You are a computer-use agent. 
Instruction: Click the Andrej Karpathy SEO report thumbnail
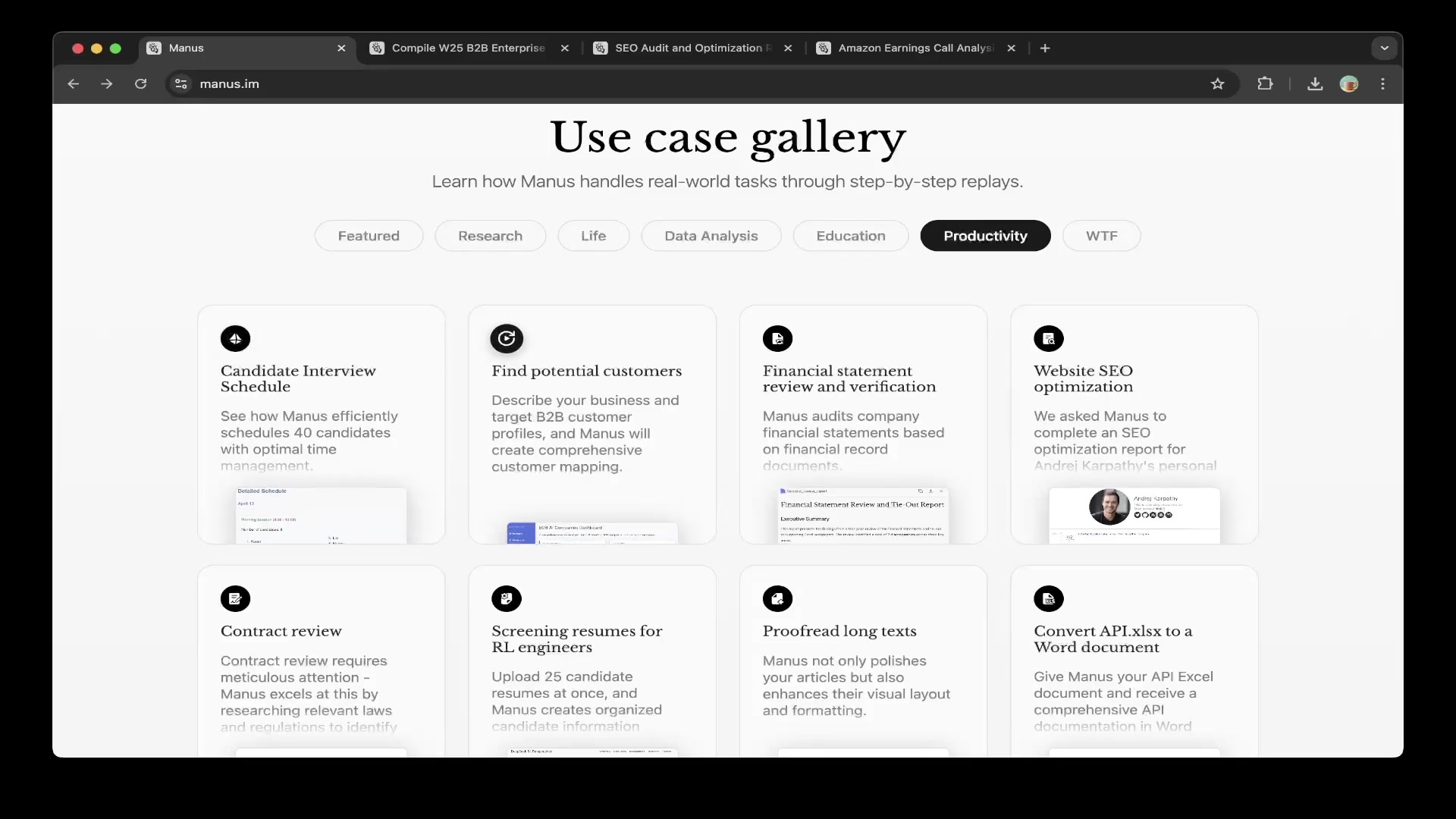1135,516
